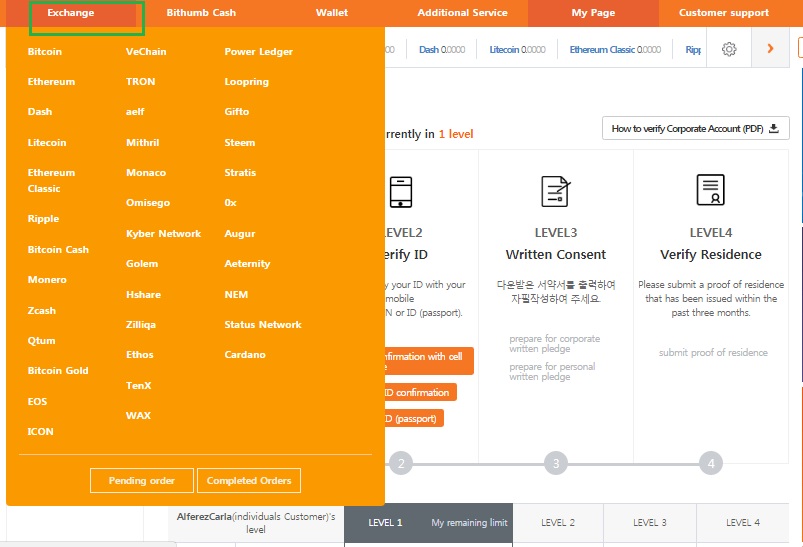The width and height of the screenshot is (803, 547).
Task: Select Aeternity in the coin list
Action: [247, 264]
